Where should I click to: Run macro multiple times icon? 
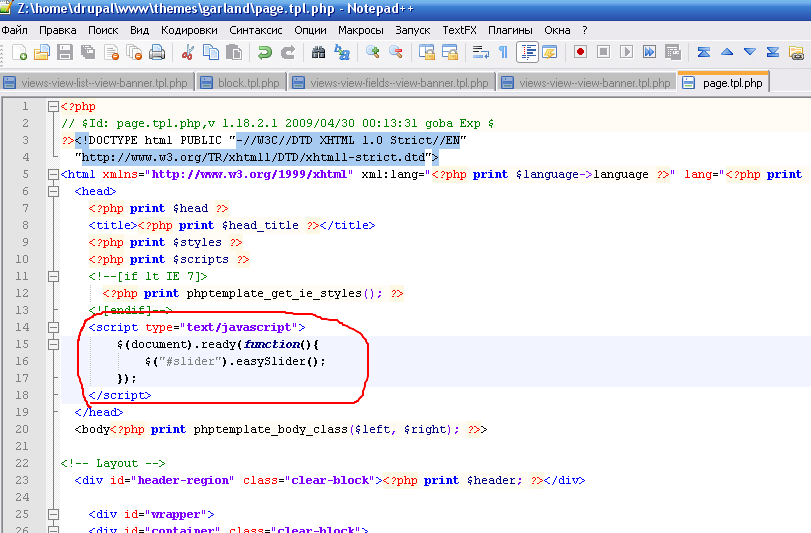pos(650,52)
